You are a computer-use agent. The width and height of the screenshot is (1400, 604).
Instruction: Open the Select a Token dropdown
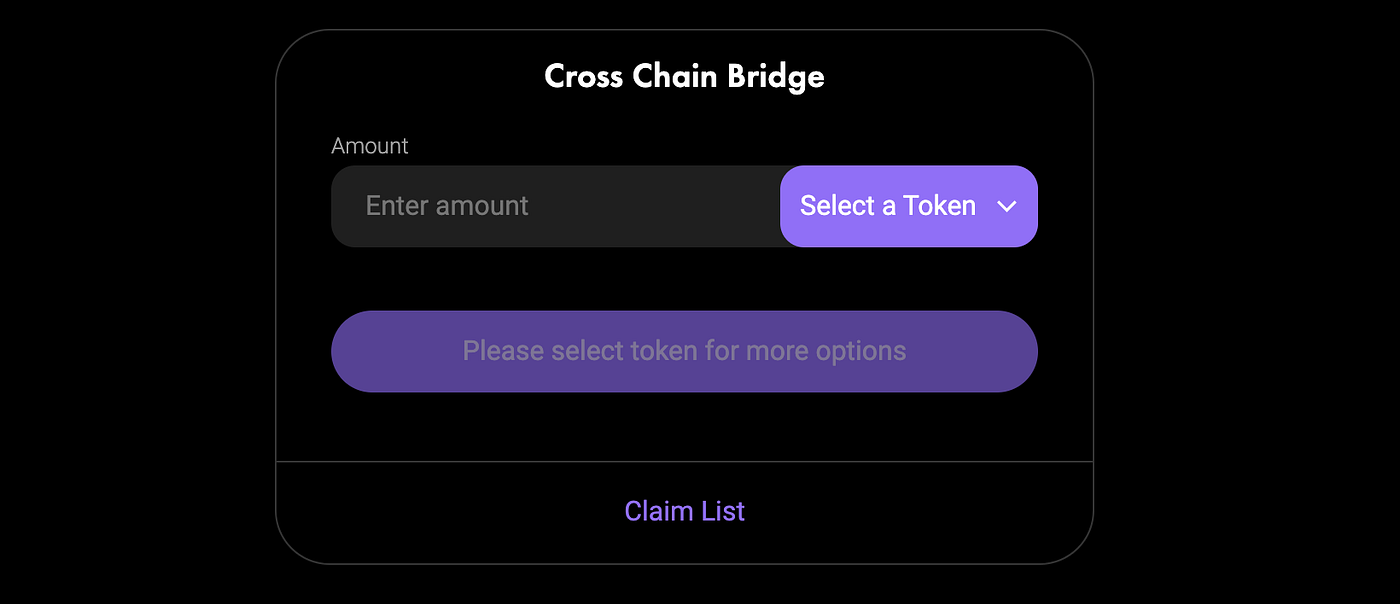[908, 206]
